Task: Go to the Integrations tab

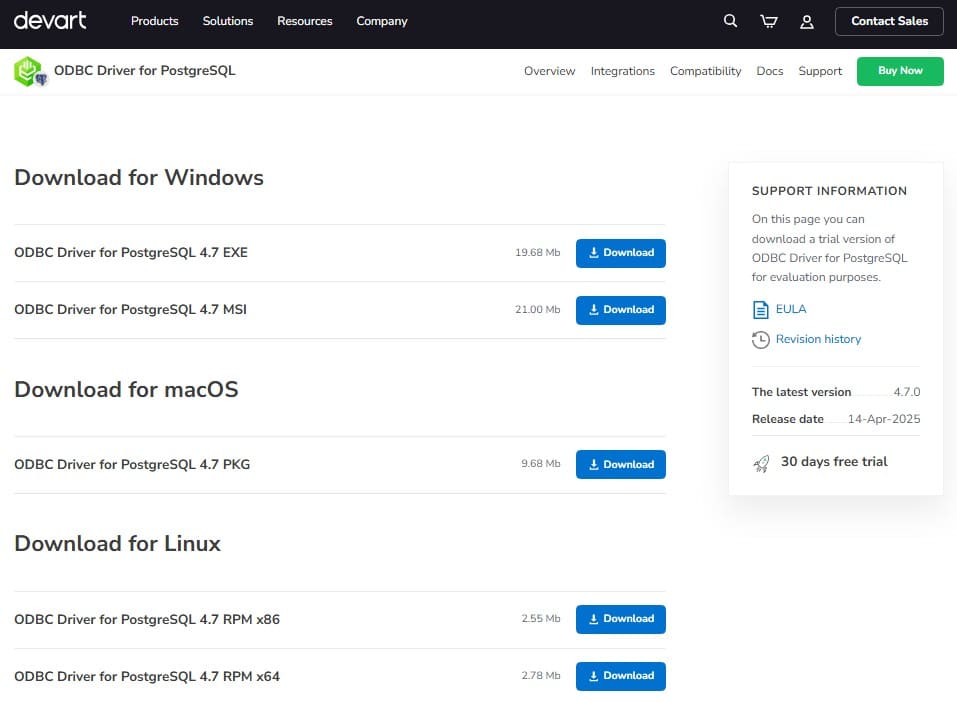Action: point(623,71)
